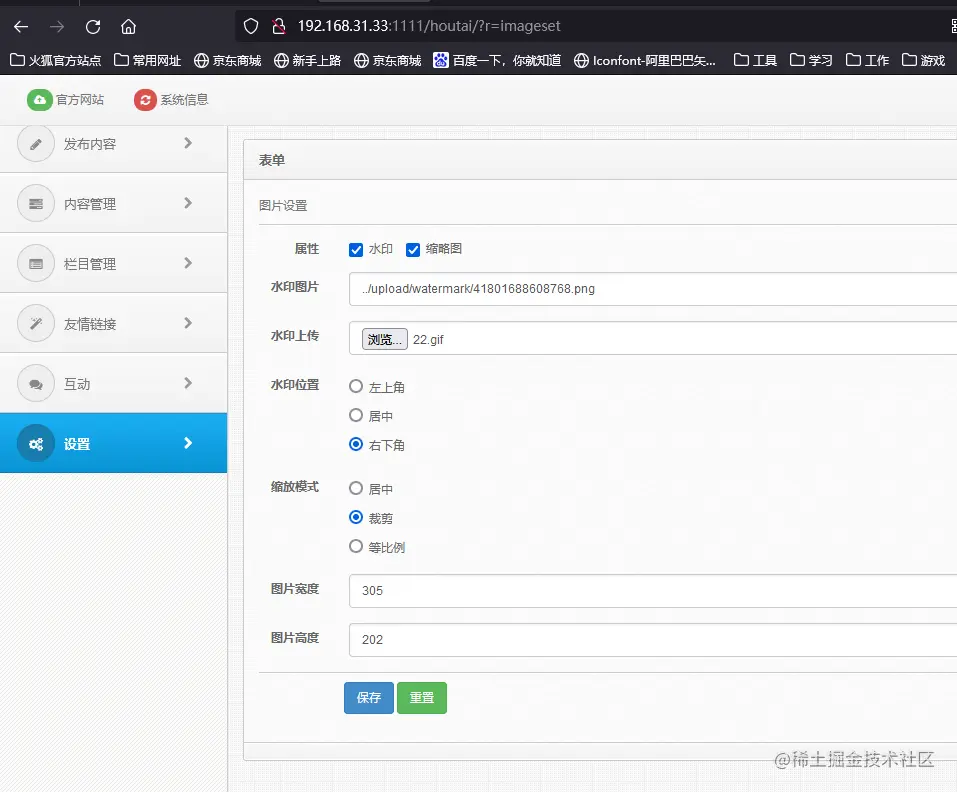The width and height of the screenshot is (957, 792).
Task: Click the 图片宽度 input field
Action: [653, 591]
